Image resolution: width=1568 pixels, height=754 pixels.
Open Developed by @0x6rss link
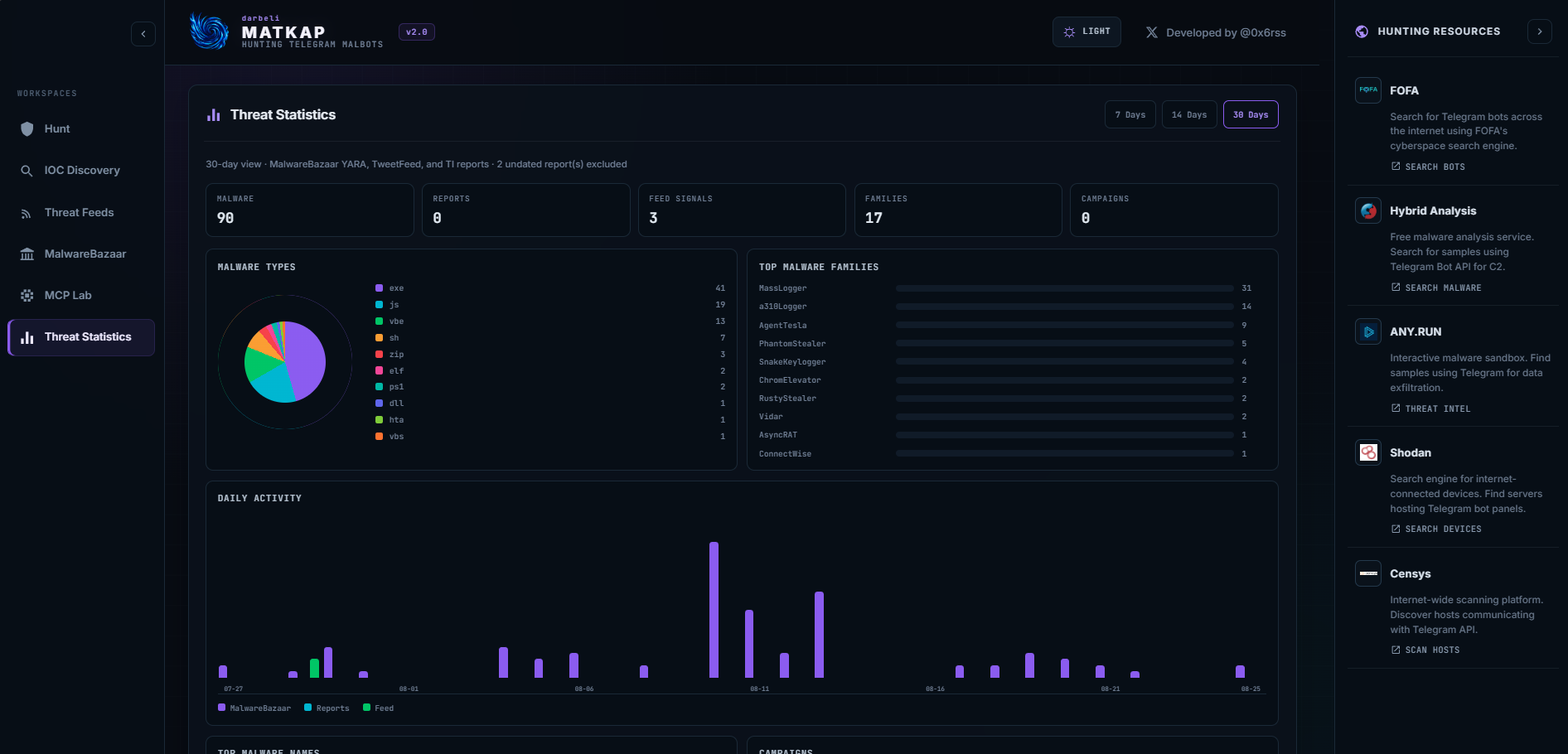(1216, 32)
